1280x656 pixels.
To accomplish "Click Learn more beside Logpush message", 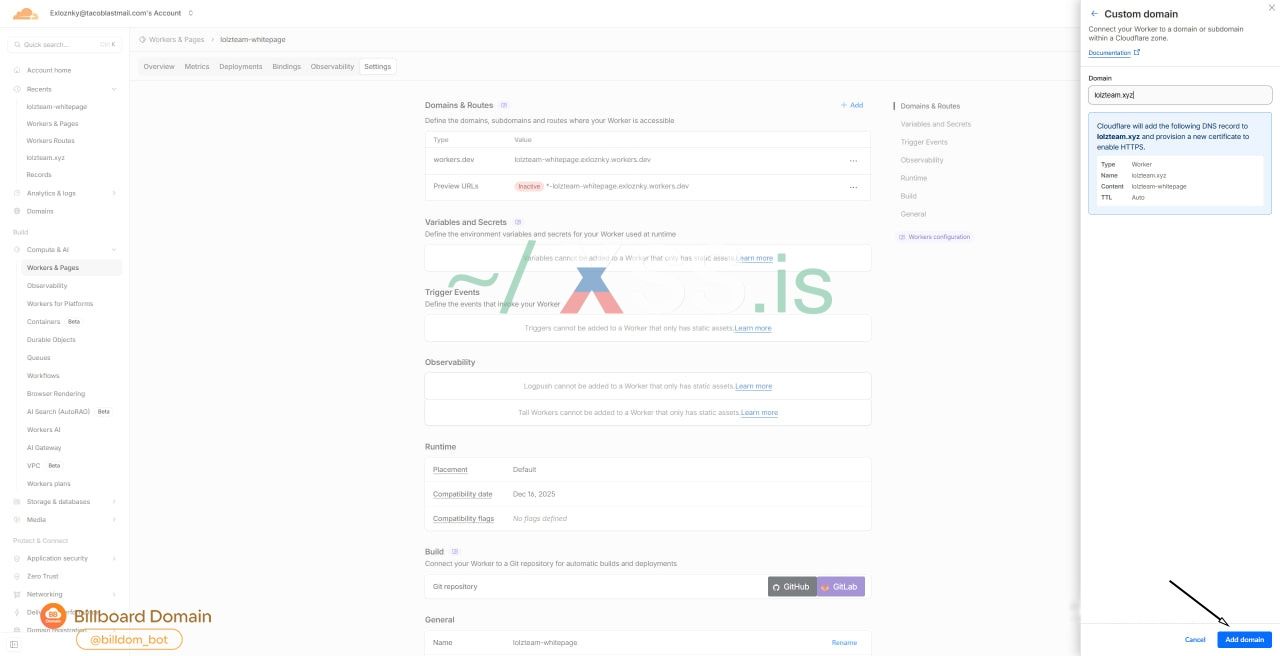I will tap(754, 386).
